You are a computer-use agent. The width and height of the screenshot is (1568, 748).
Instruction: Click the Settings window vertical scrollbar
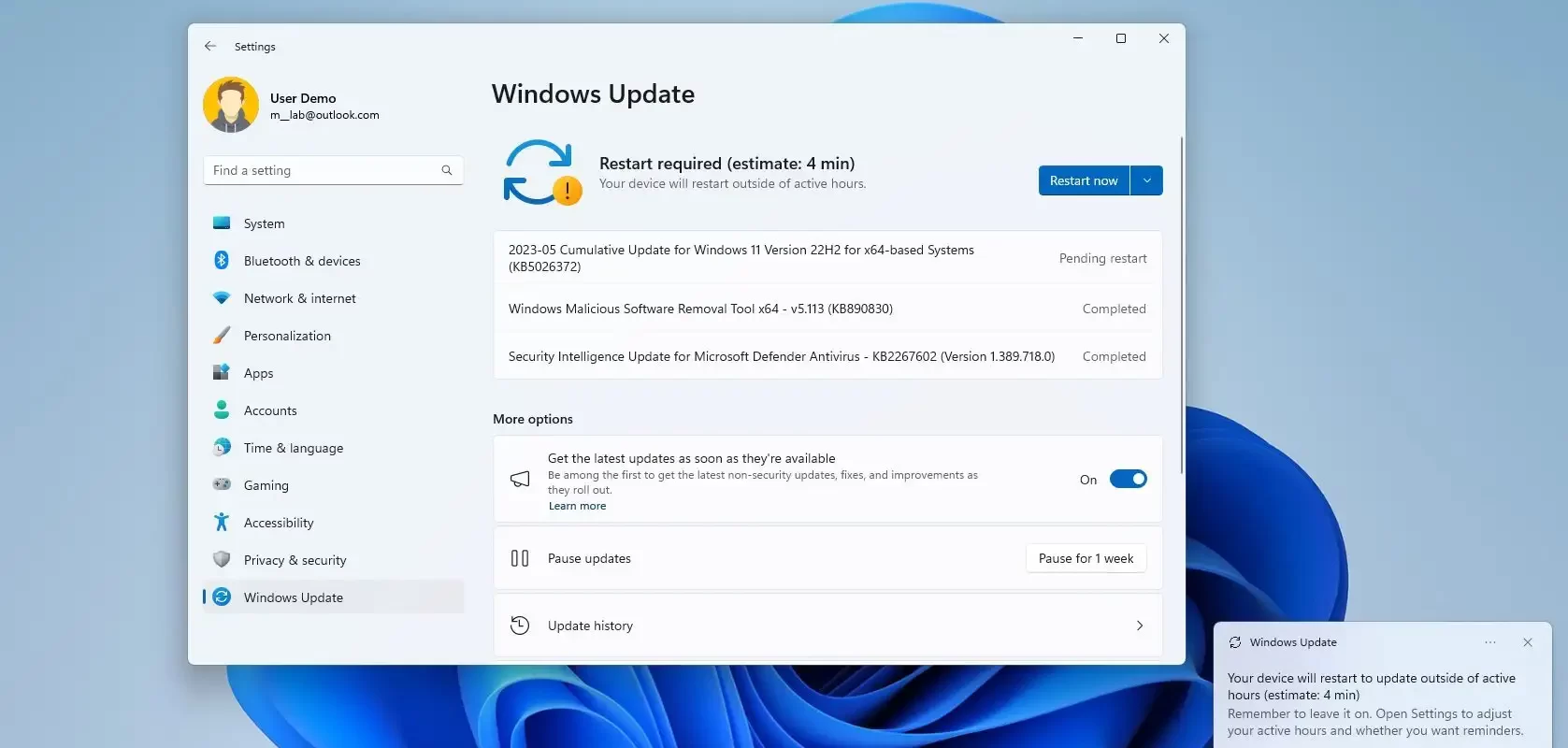click(x=1182, y=305)
